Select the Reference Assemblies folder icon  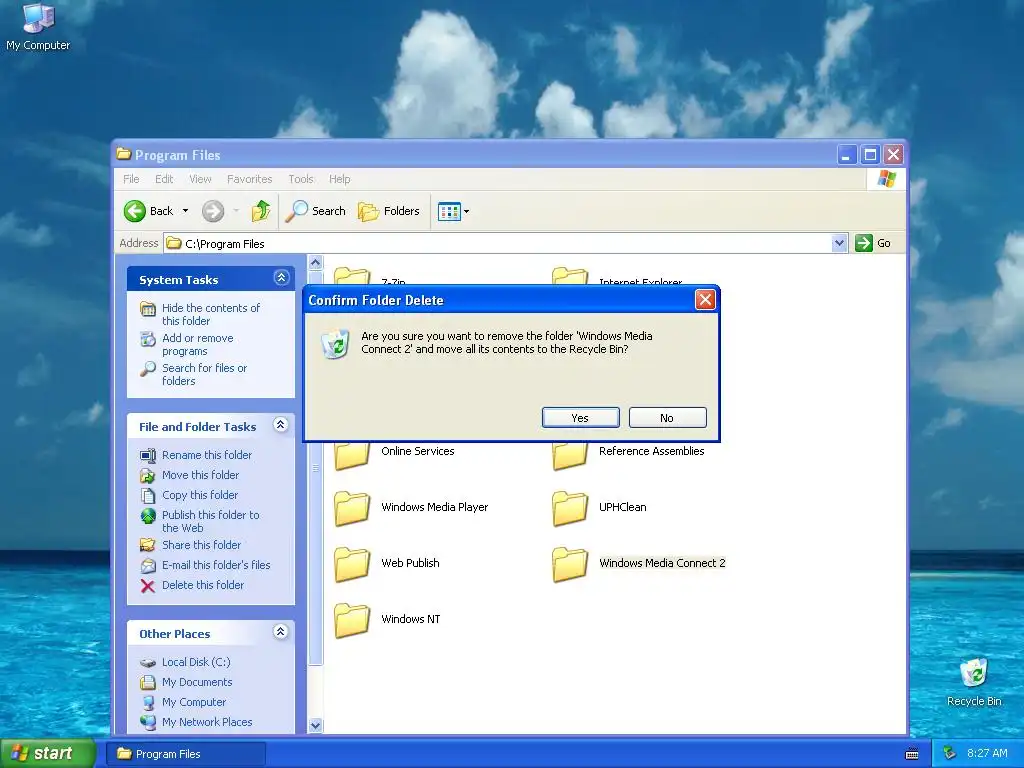click(x=569, y=454)
